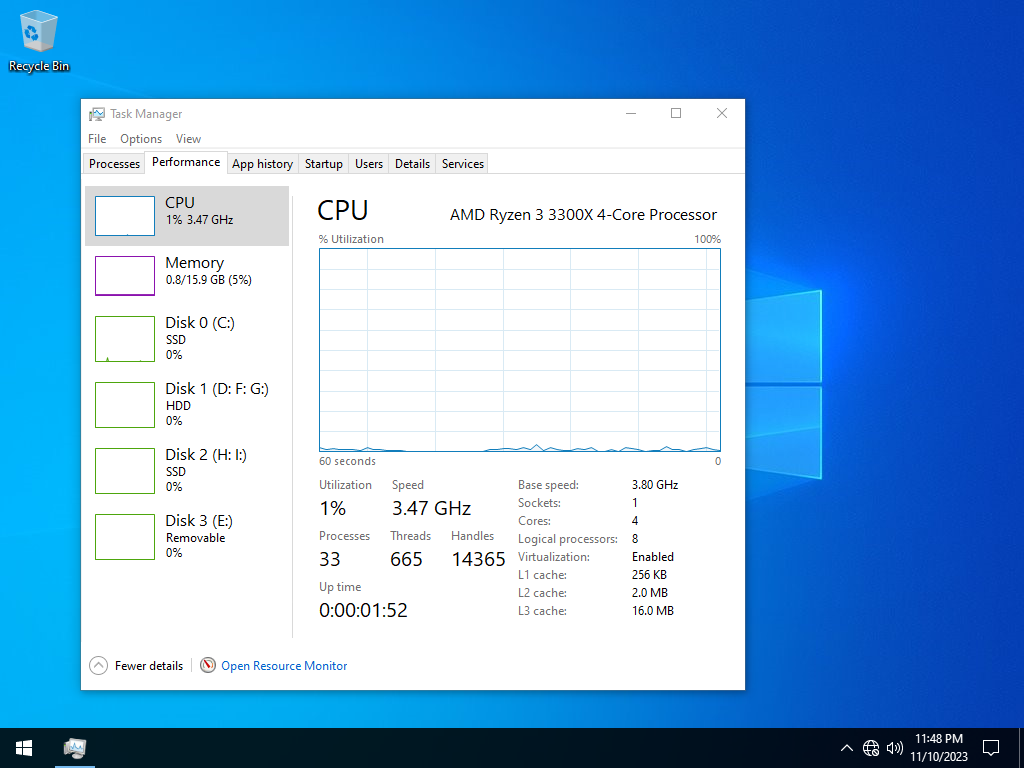
Task: Click the up time value 0:00:01:52
Action: pos(363,610)
